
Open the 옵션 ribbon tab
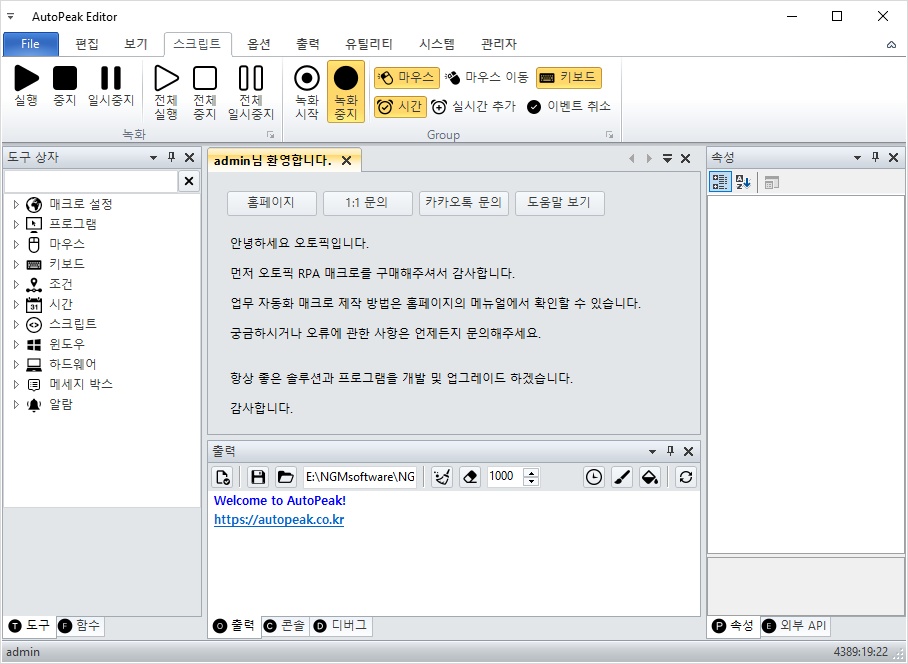[259, 44]
